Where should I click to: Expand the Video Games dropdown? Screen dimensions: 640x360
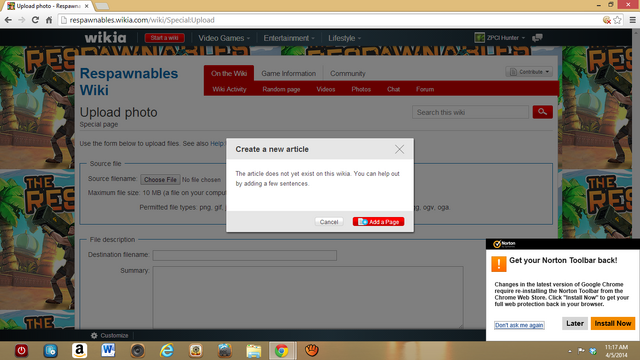coord(224,38)
